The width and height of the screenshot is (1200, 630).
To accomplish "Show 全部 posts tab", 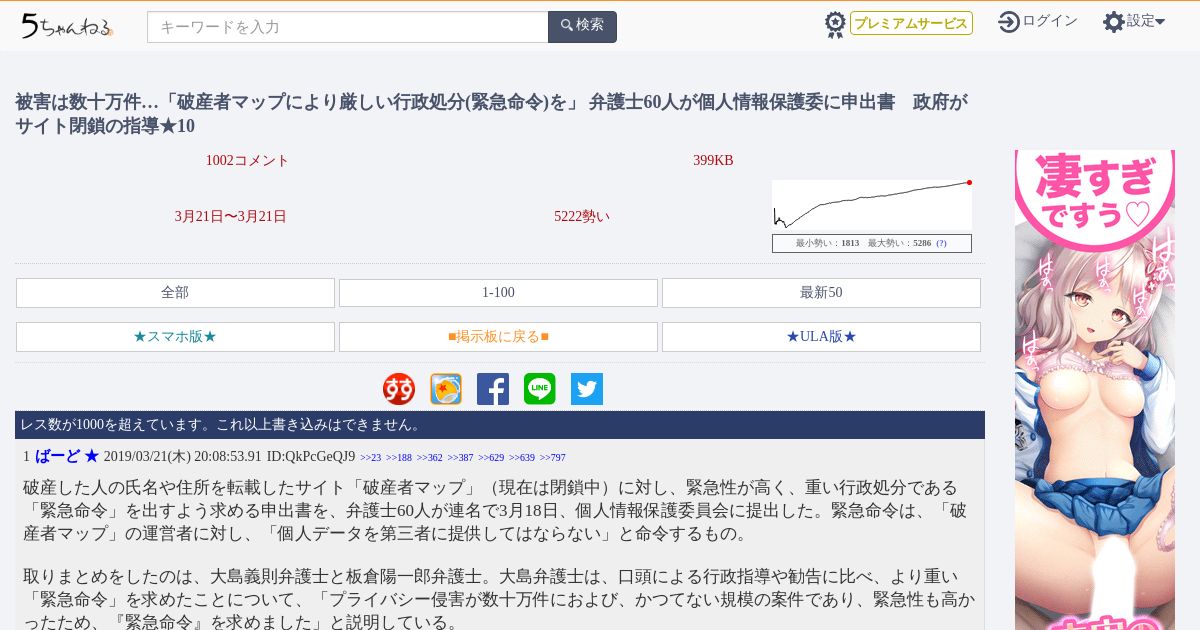I will click(175, 293).
